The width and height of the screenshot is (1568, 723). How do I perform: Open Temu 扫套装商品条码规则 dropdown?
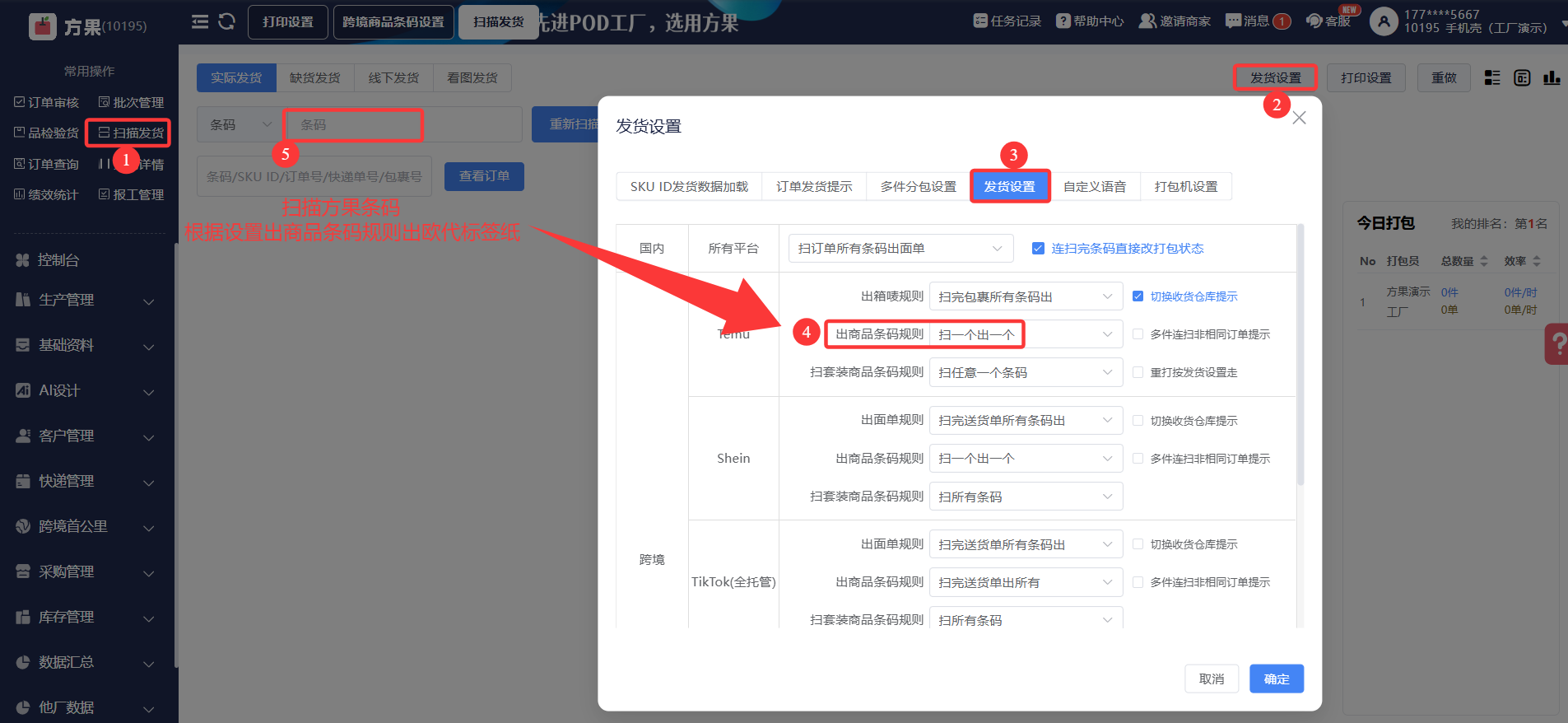tap(1026, 372)
